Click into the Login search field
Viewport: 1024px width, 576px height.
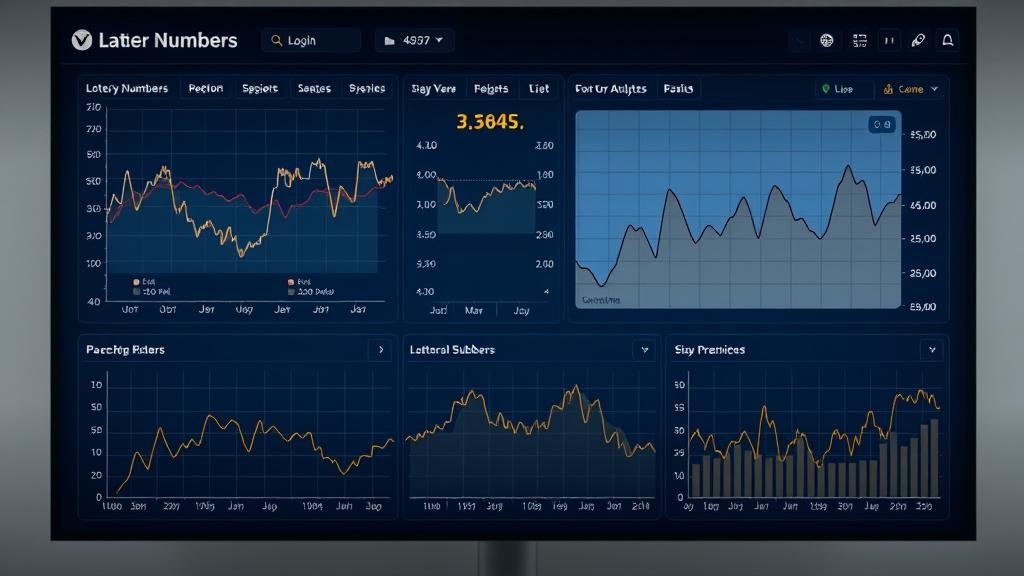point(311,41)
